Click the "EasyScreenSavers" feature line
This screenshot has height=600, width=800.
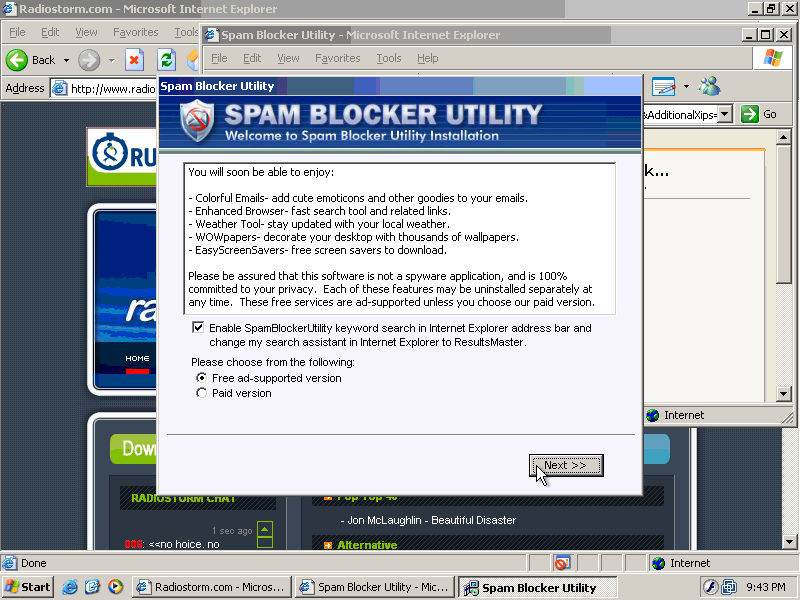tap(317, 250)
